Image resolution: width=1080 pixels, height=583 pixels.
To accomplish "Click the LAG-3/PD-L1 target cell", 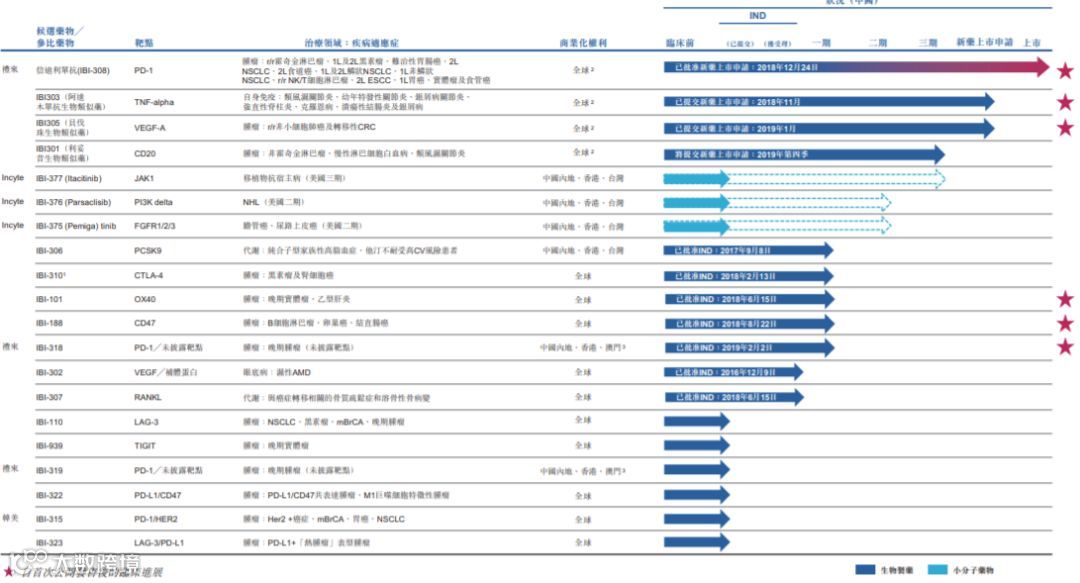I will coord(158,543).
